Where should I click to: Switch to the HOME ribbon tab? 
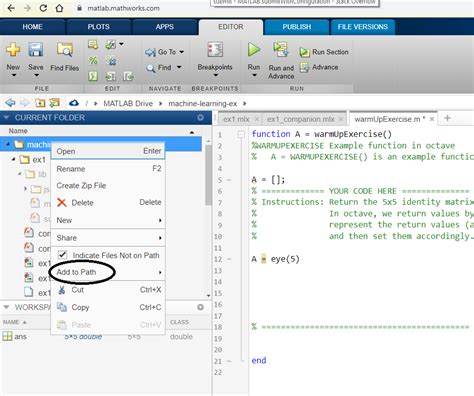tap(33, 27)
